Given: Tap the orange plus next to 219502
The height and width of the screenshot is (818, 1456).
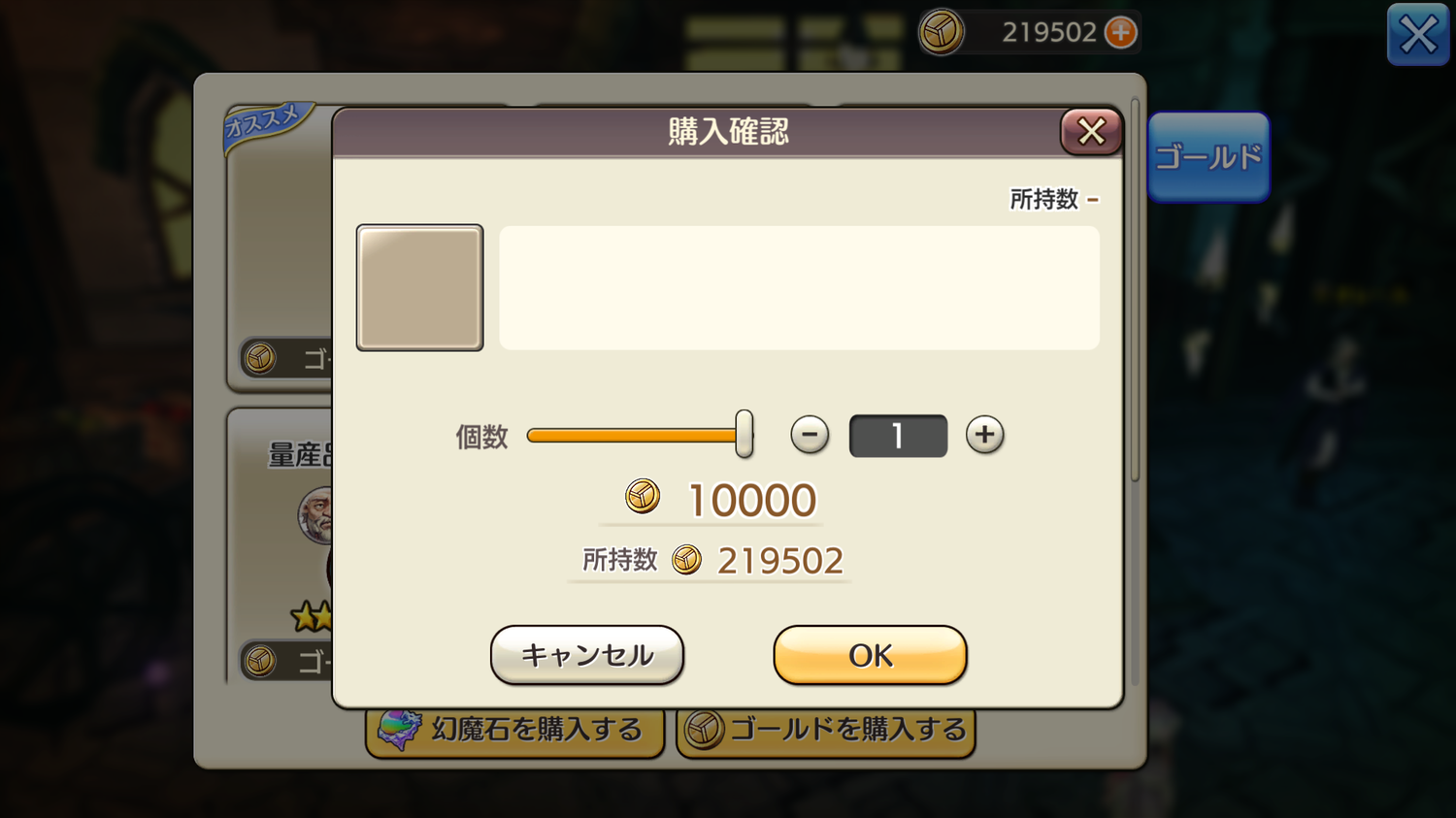Looking at the screenshot, I should coord(1121,32).
